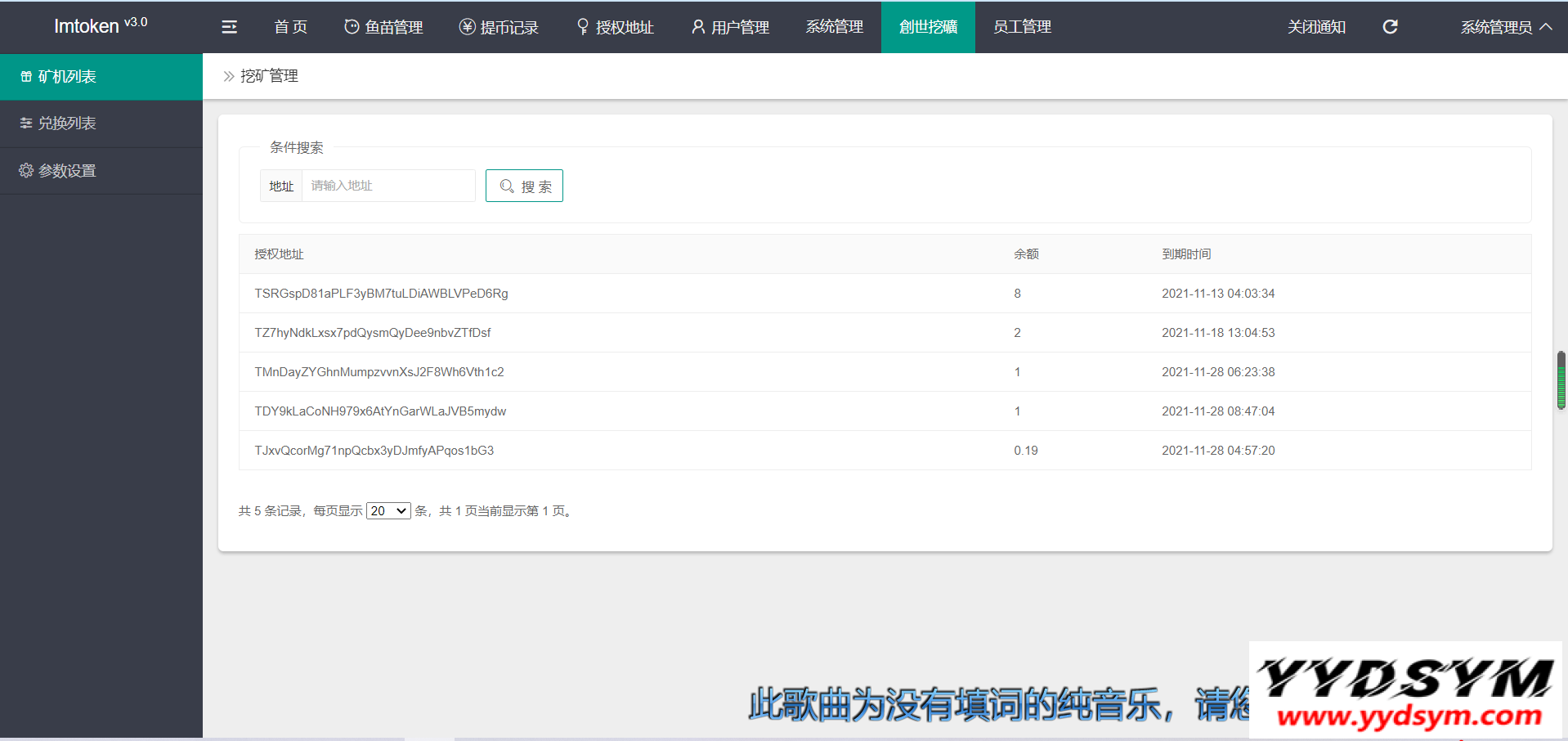Click the gear icon beside 参数设置

(26, 170)
